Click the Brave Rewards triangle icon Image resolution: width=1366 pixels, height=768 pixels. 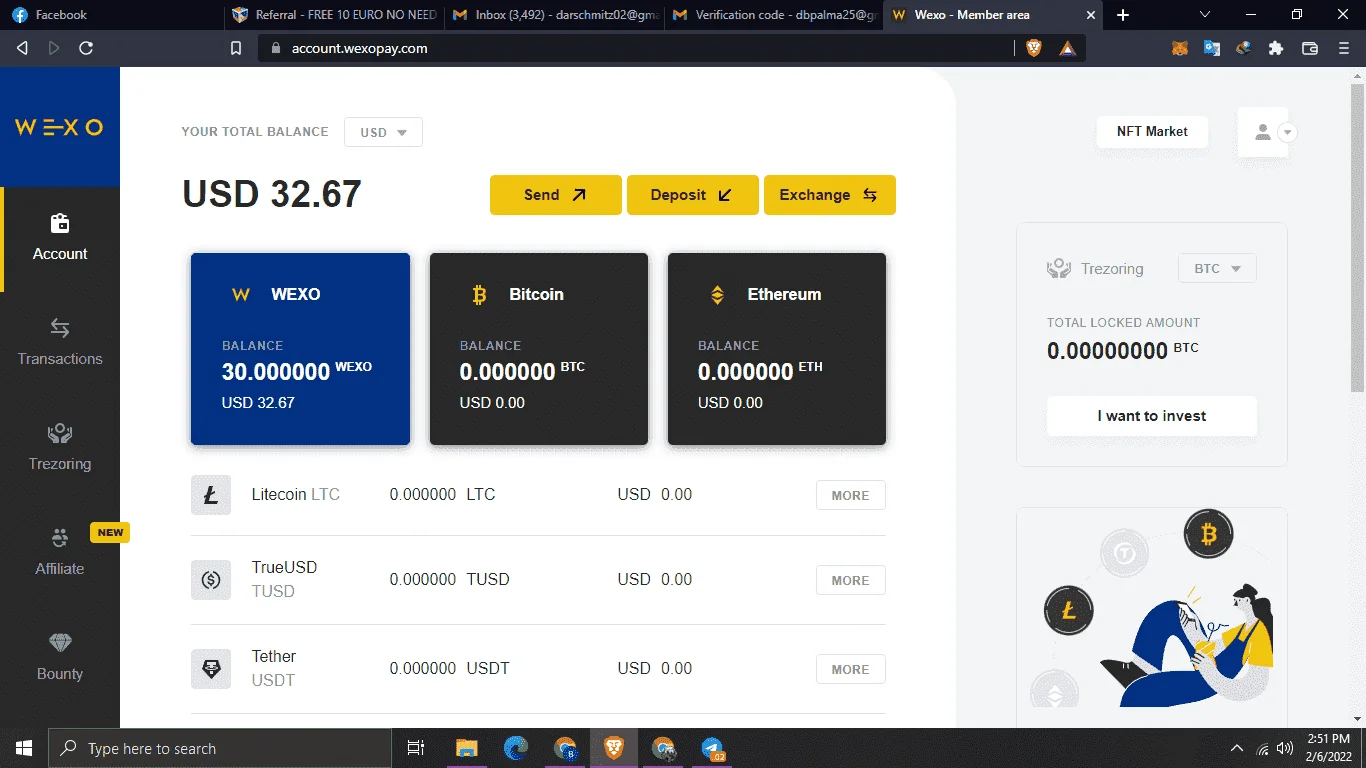[x=1068, y=48]
